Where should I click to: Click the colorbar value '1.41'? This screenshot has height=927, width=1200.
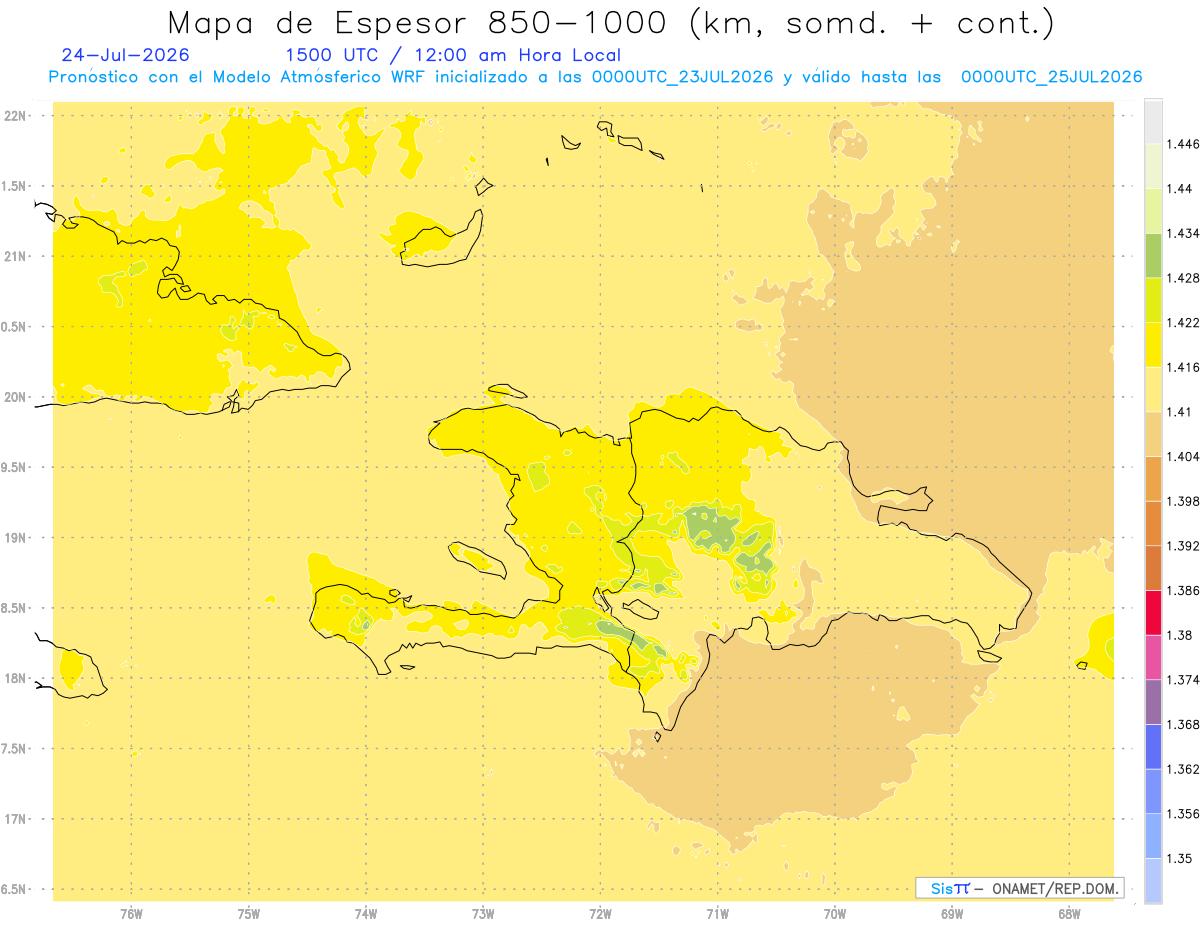1180,412
